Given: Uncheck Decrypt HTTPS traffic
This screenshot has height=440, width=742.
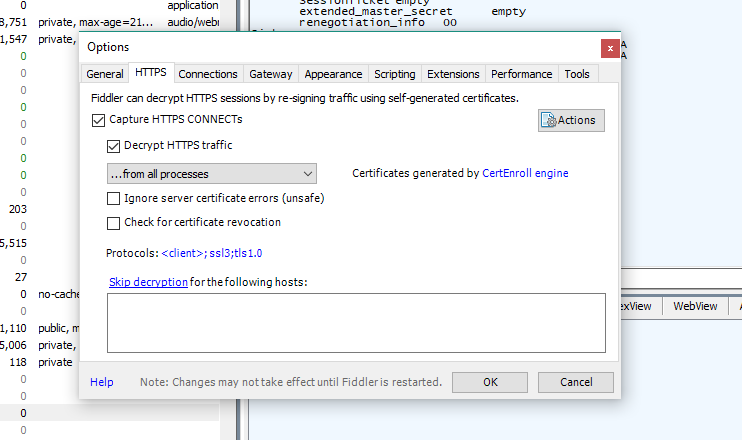Looking at the screenshot, I should 114,146.
